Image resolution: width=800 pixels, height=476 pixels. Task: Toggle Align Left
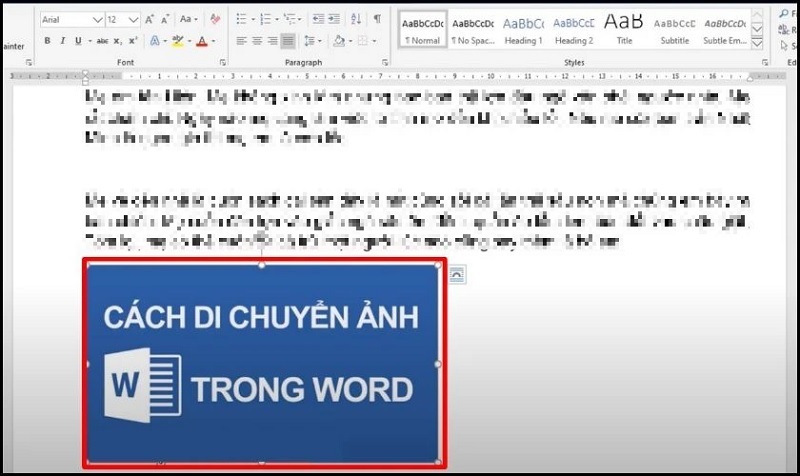pyautogui.click(x=241, y=41)
